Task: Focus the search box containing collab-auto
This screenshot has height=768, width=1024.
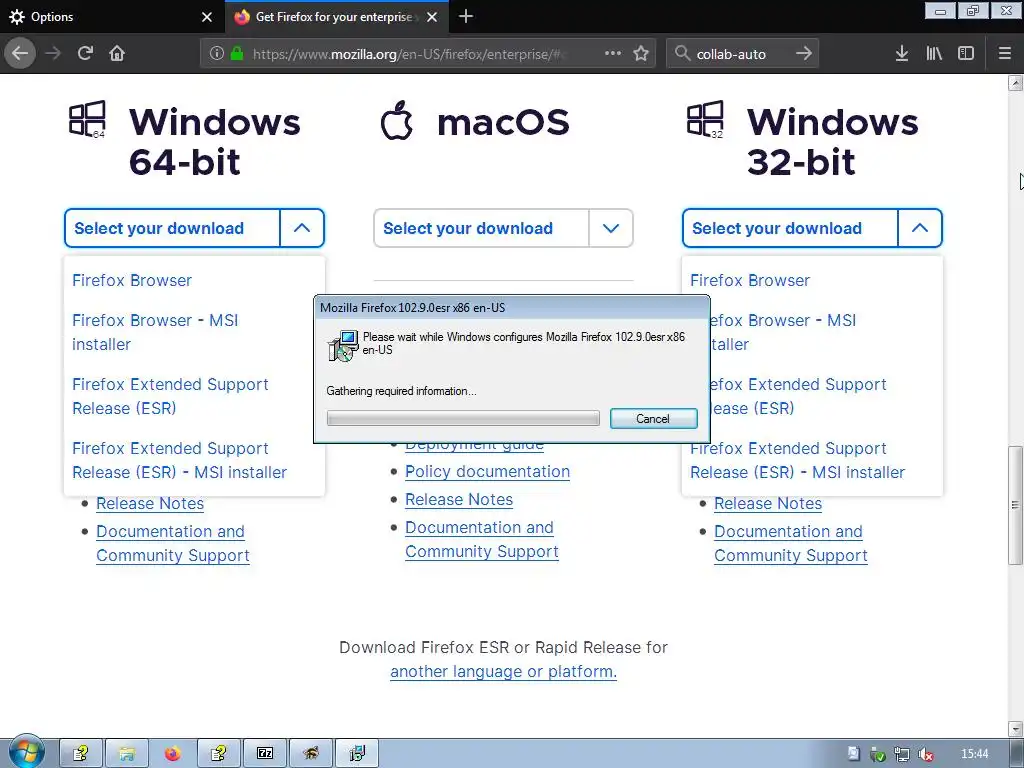Action: tap(741, 54)
